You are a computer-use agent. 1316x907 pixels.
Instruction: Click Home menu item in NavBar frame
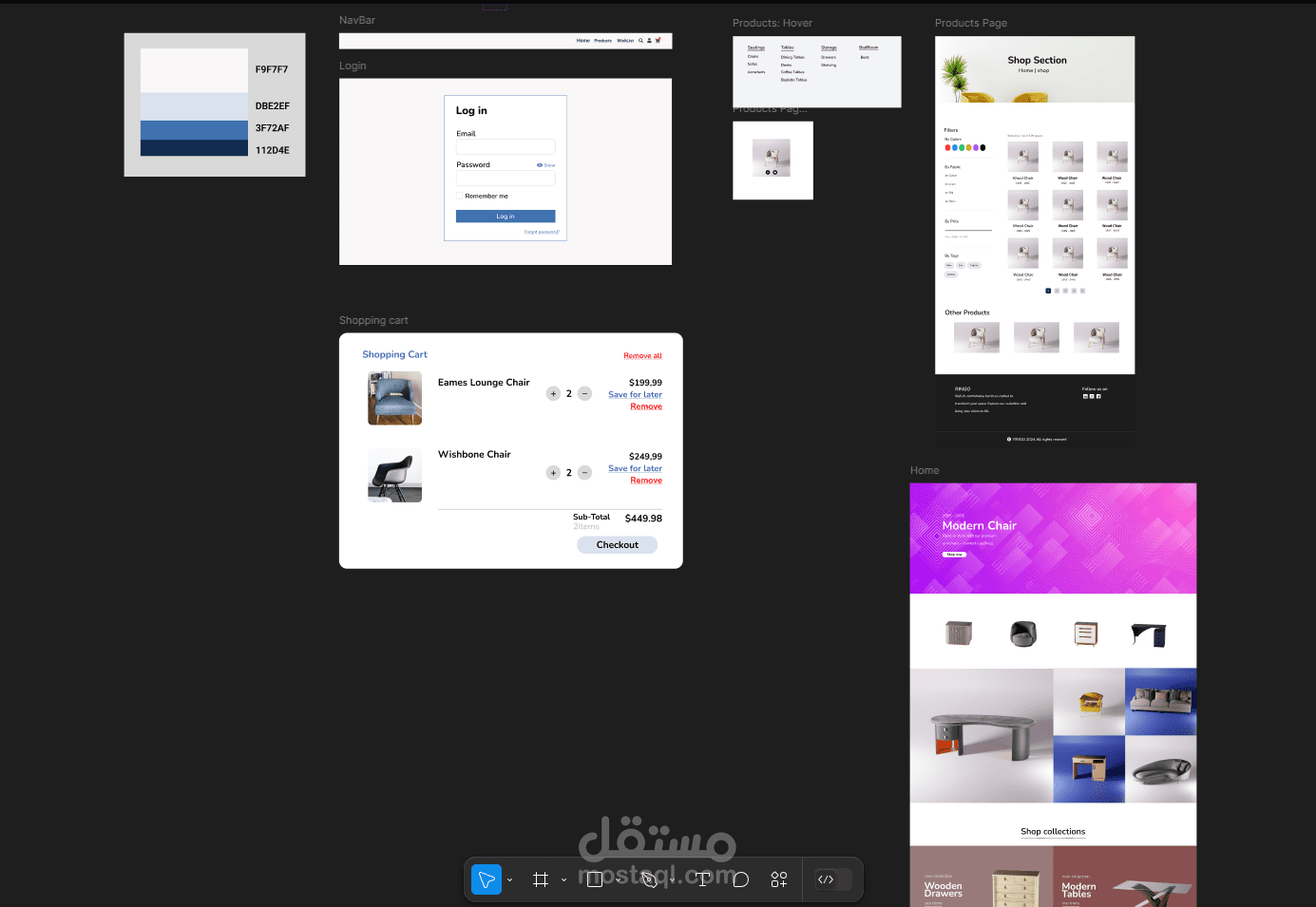(583, 41)
